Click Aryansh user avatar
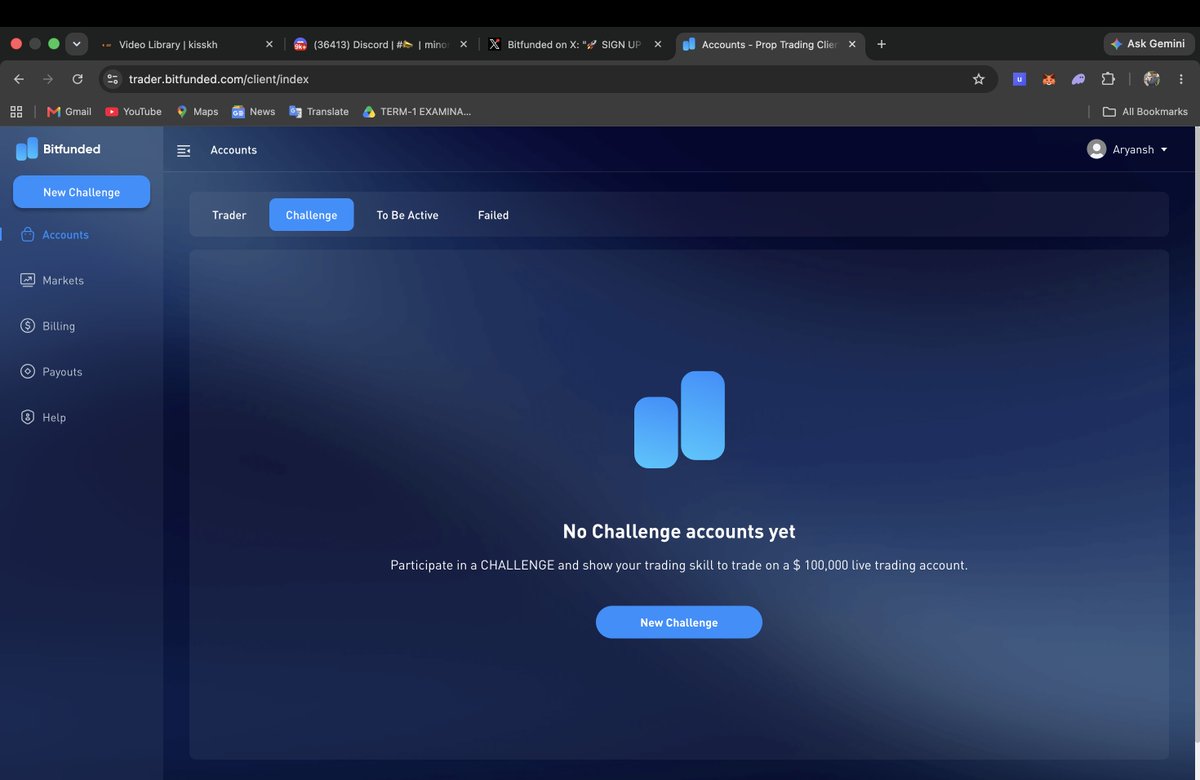Screen dimensions: 1200x780 1097,149
